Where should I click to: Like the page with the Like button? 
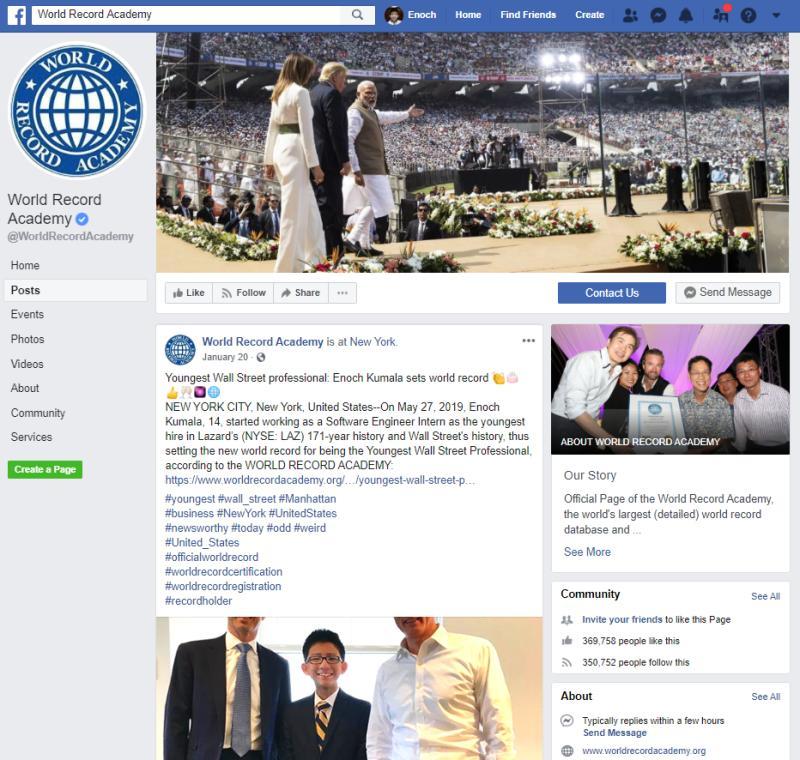click(x=189, y=293)
